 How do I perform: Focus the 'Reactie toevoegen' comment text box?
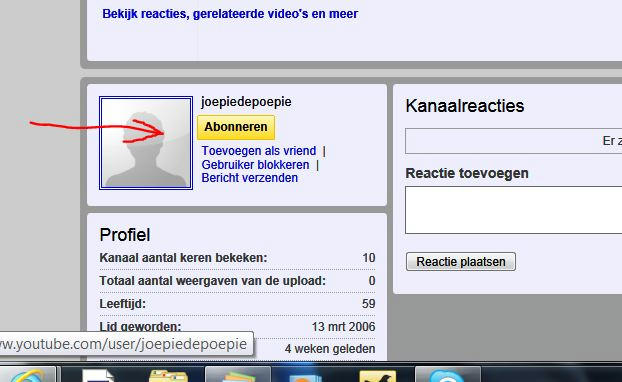pos(513,210)
